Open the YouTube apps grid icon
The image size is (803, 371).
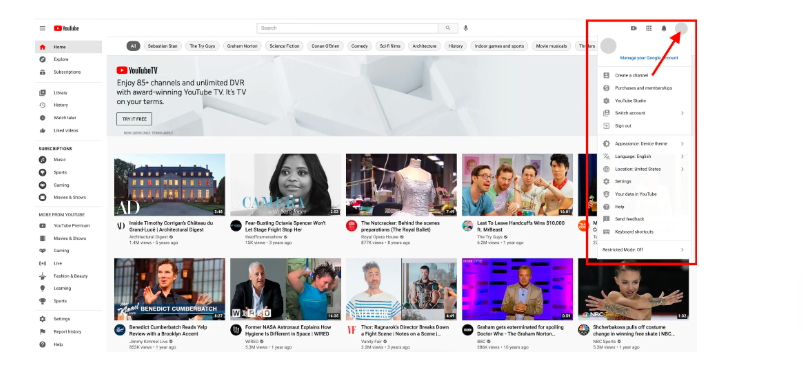coord(649,28)
